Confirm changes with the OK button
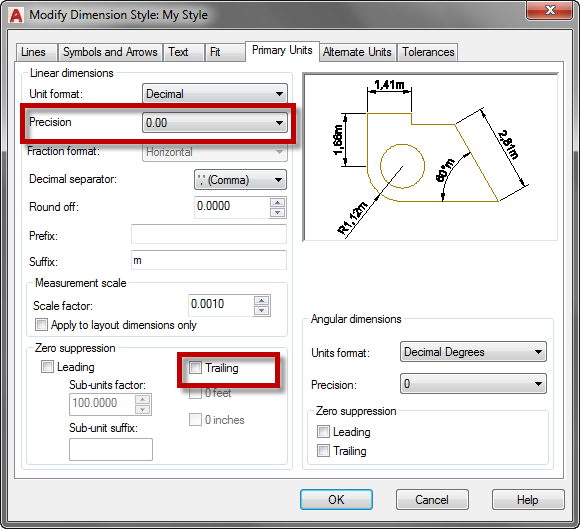Viewport: 580px width, 529px height. [x=336, y=500]
